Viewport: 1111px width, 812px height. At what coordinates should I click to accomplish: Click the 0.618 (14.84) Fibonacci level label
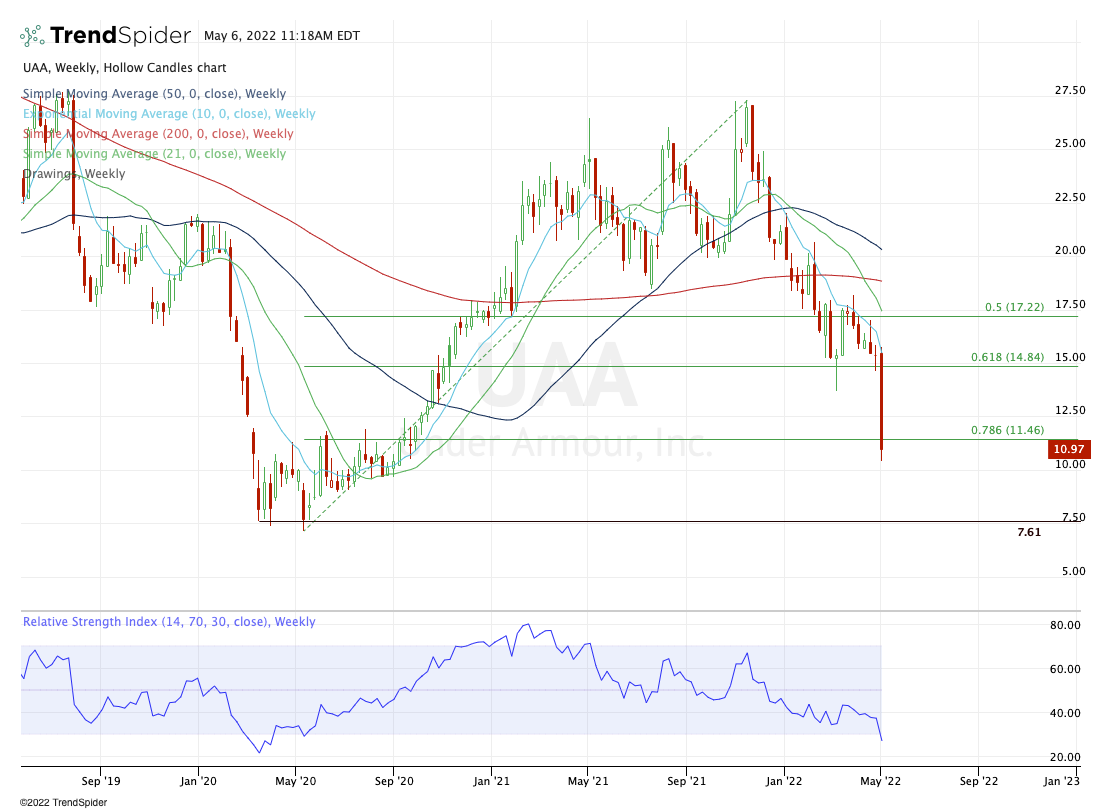(x=1007, y=357)
